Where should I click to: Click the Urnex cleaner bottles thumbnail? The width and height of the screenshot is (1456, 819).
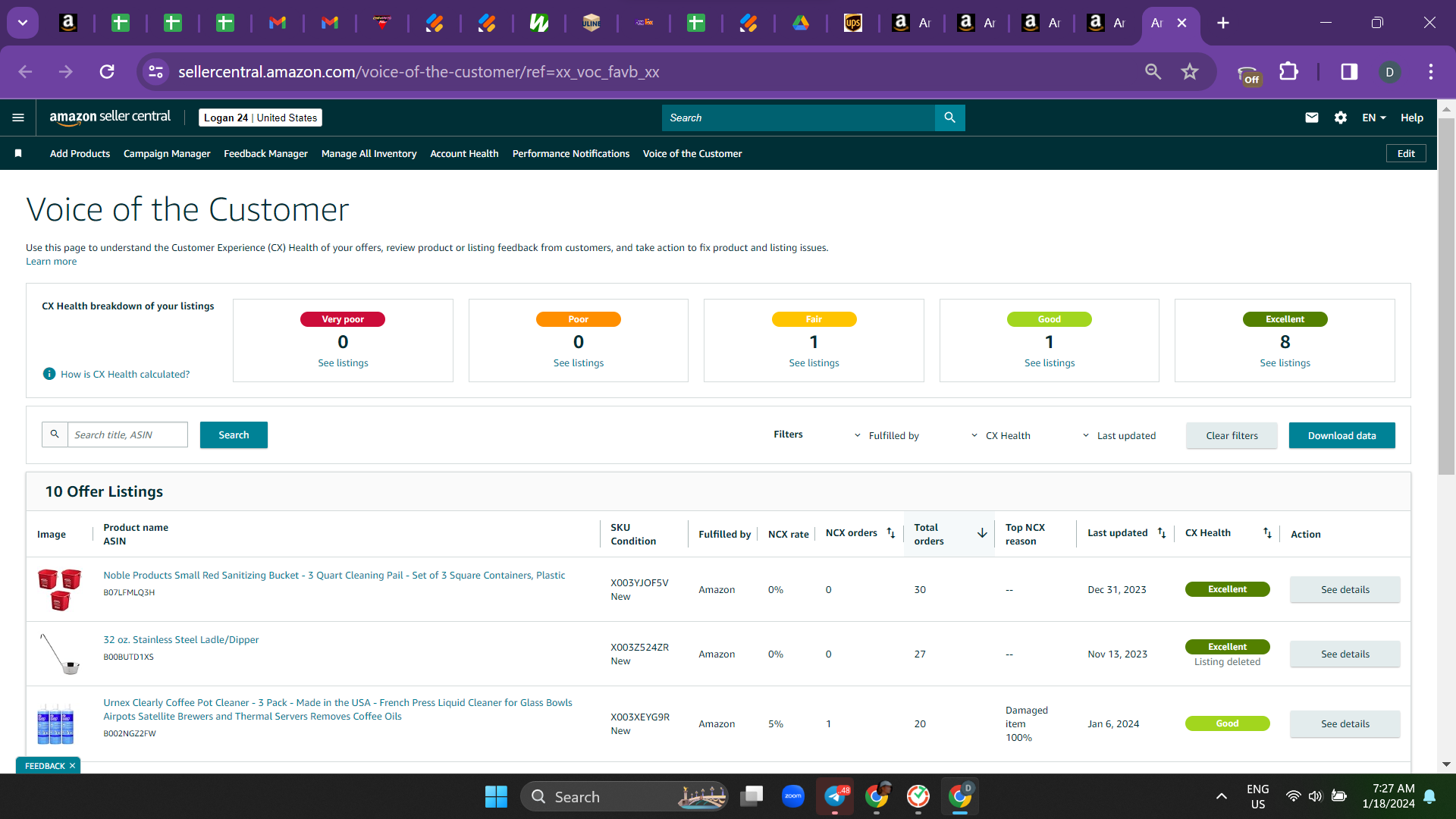pyautogui.click(x=56, y=723)
